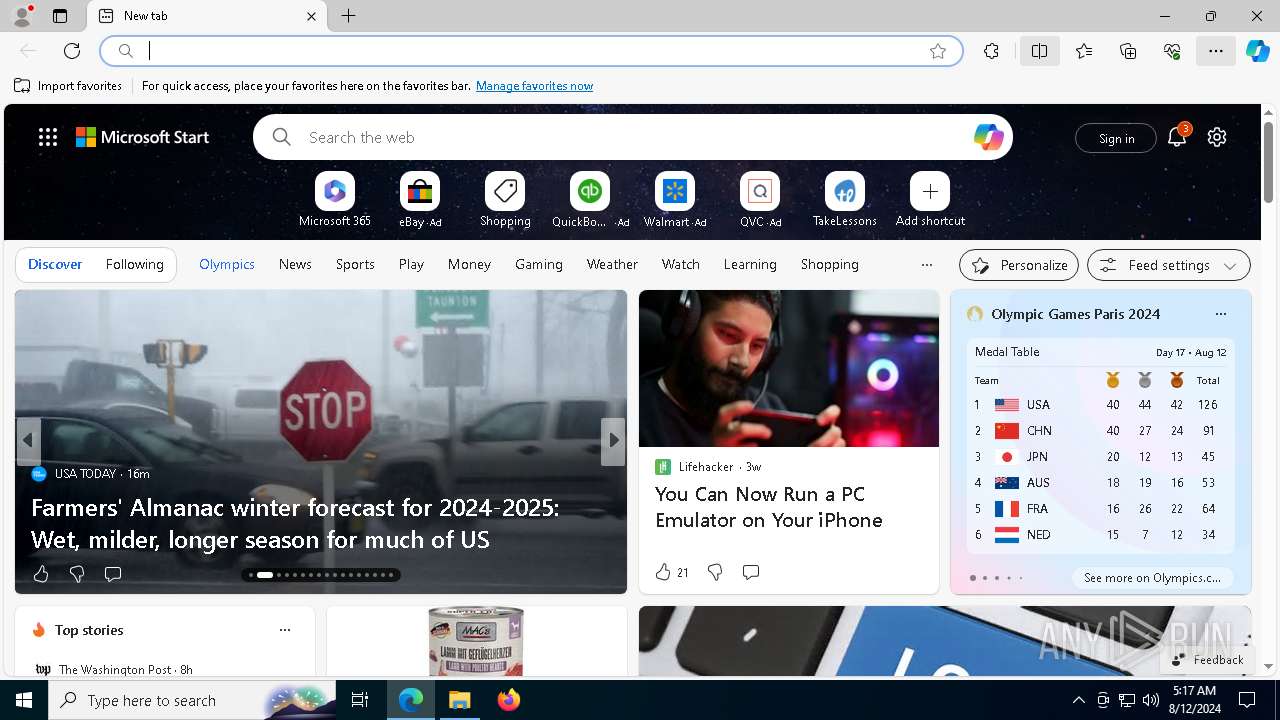Screen dimensions: 1280x720
Task: Open See more on Olympics link
Action: [x=1152, y=578]
